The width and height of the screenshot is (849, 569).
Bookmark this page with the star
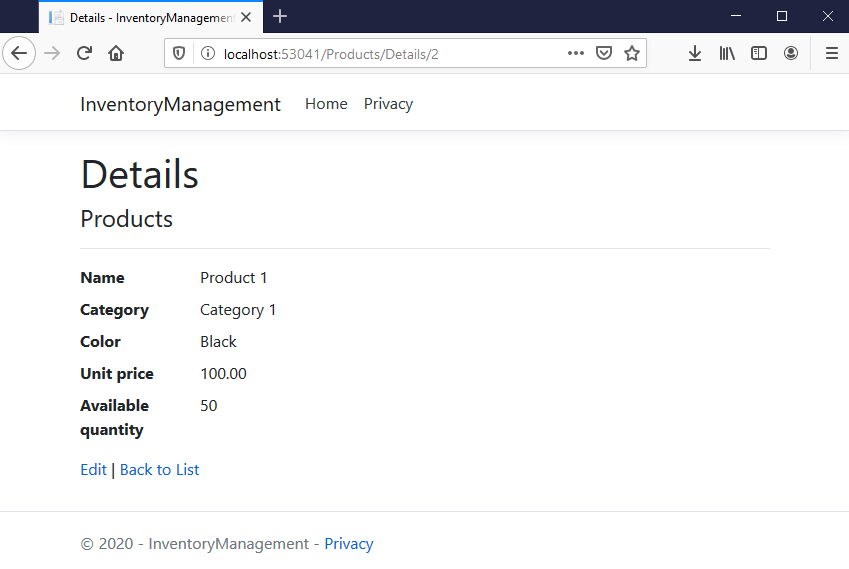[x=632, y=54]
